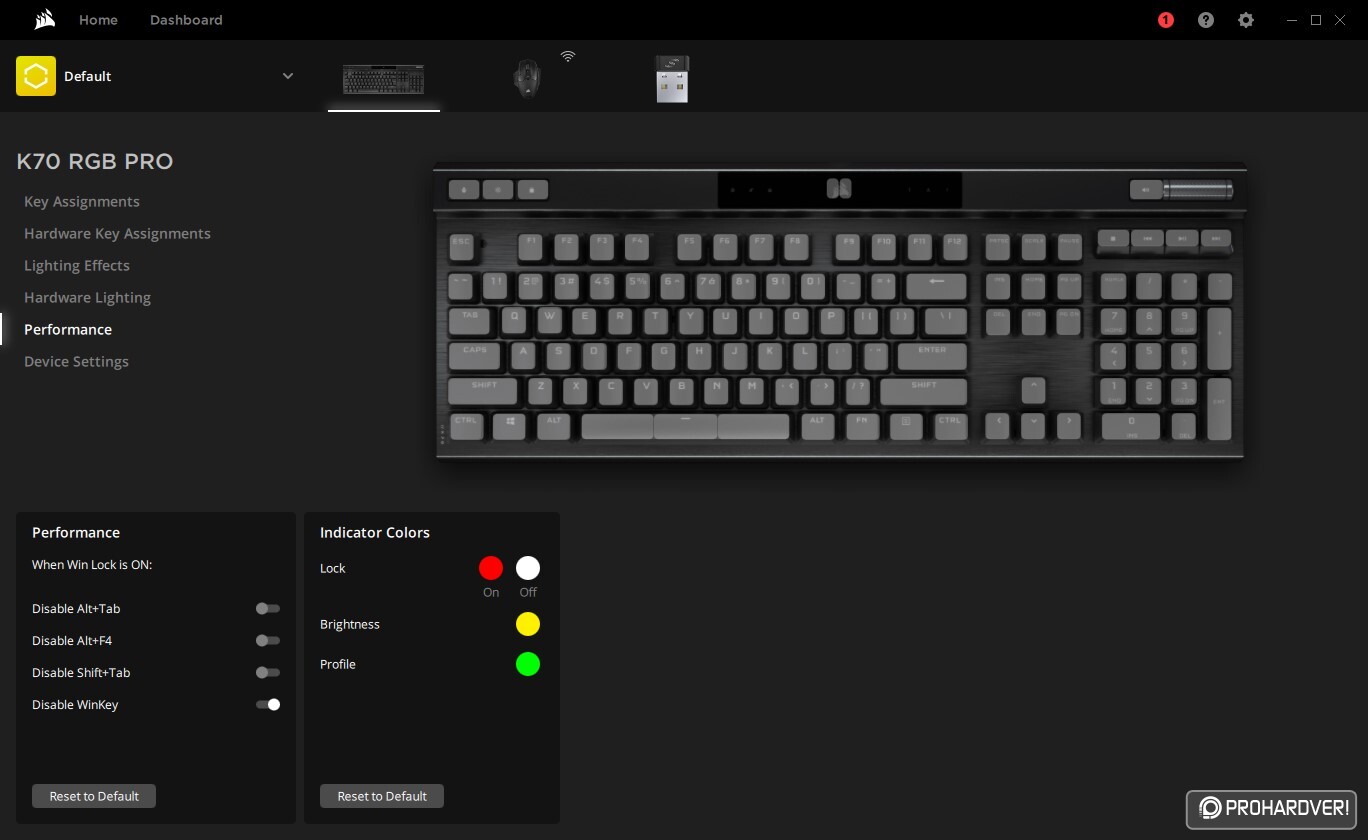The image size is (1368, 840).
Task: Toggle Disable Alt+F4 switch
Action: (267, 640)
